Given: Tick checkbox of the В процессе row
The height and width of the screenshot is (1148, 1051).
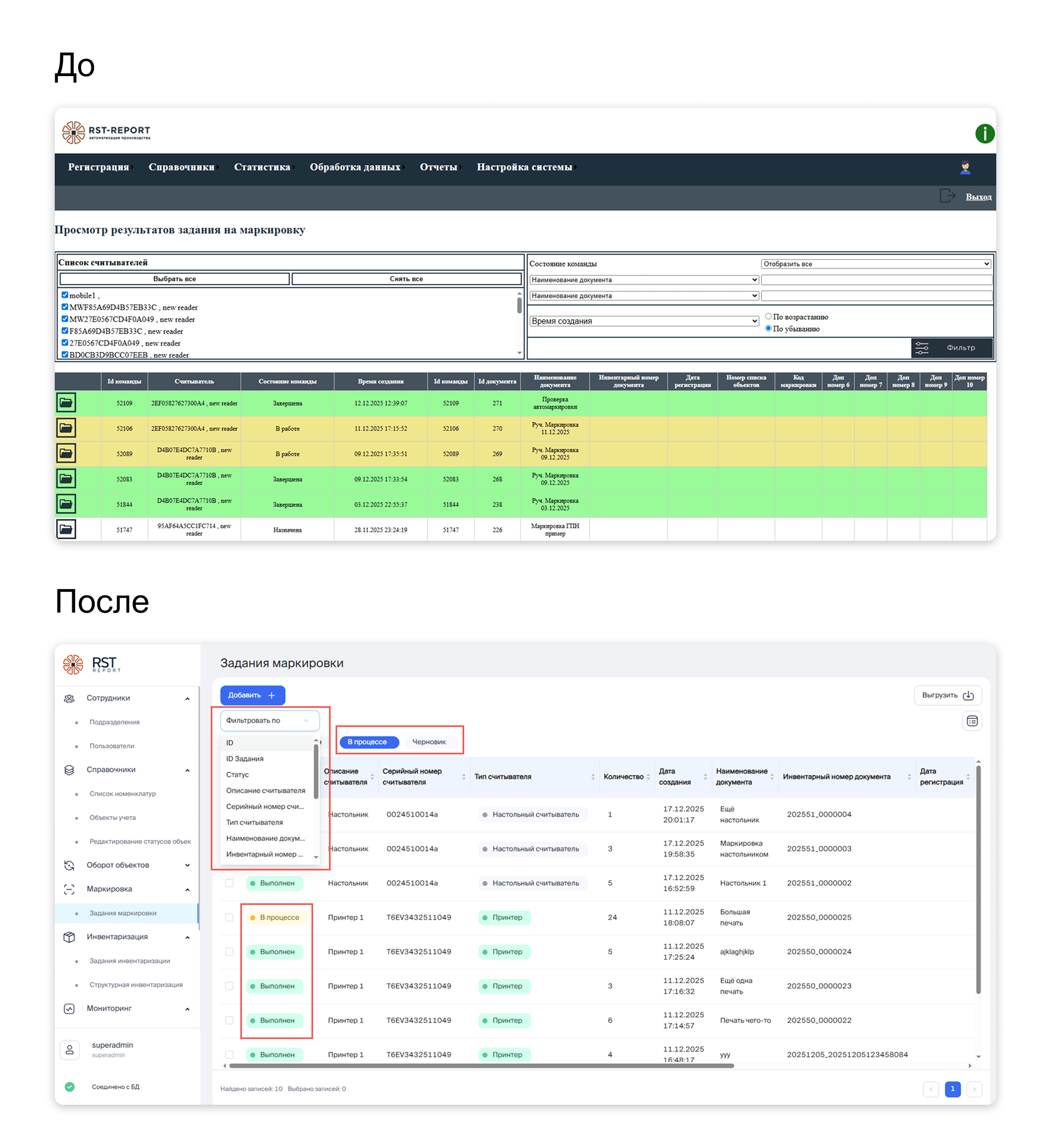Looking at the screenshot, I should click(229, 918).
